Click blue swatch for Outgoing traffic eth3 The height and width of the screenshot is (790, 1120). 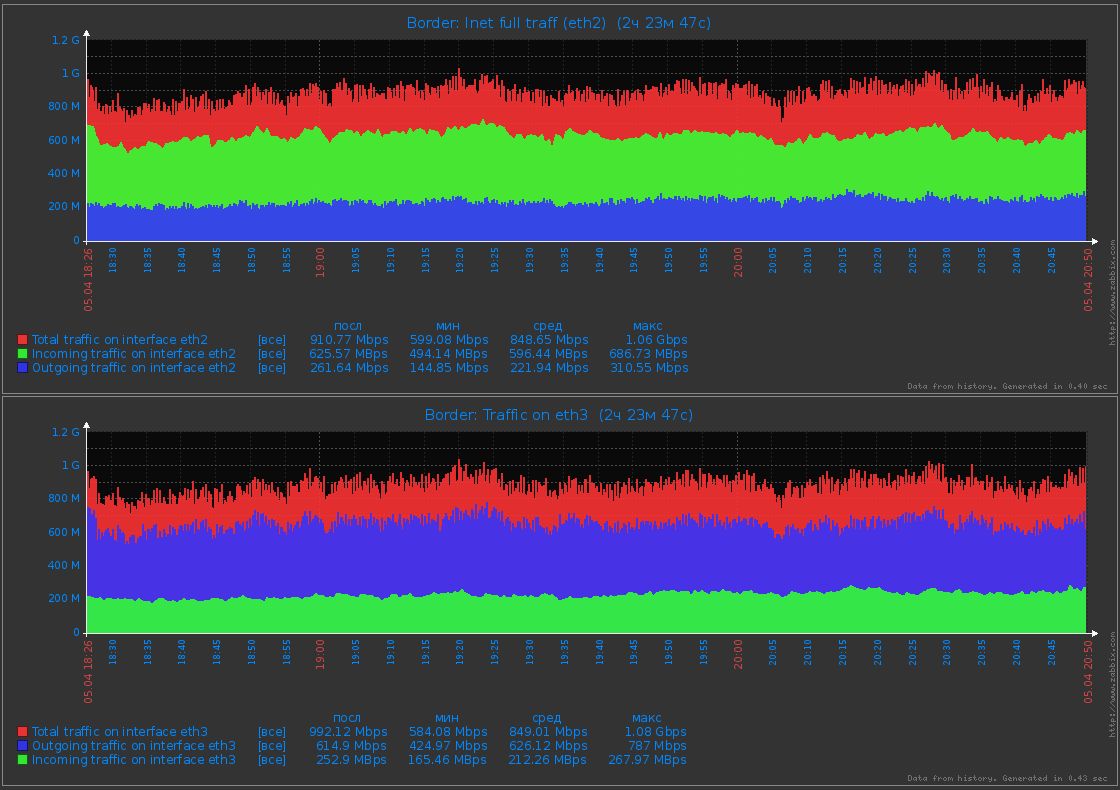click(x=22, y=746)
